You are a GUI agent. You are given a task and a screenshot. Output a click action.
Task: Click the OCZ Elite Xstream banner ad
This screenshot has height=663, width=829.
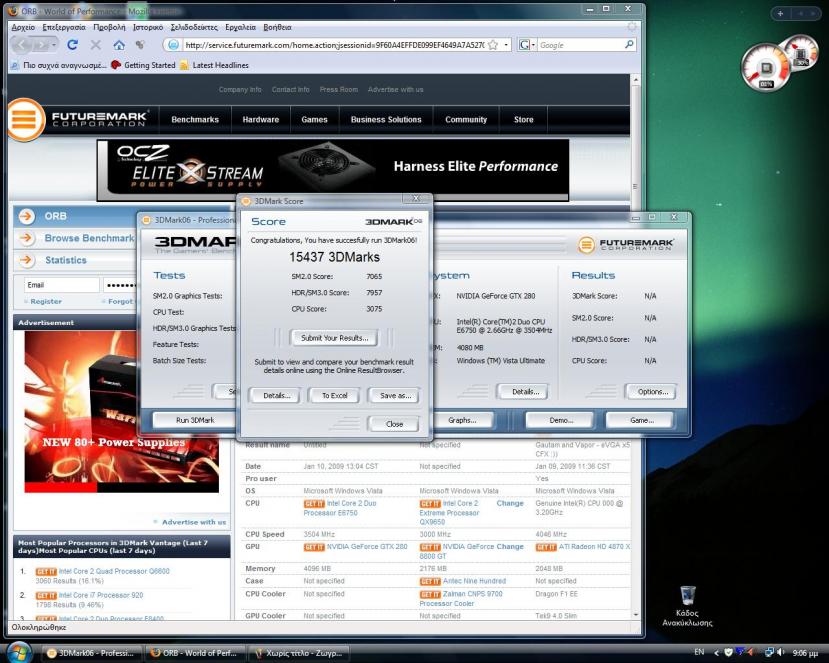pos(333,170)
